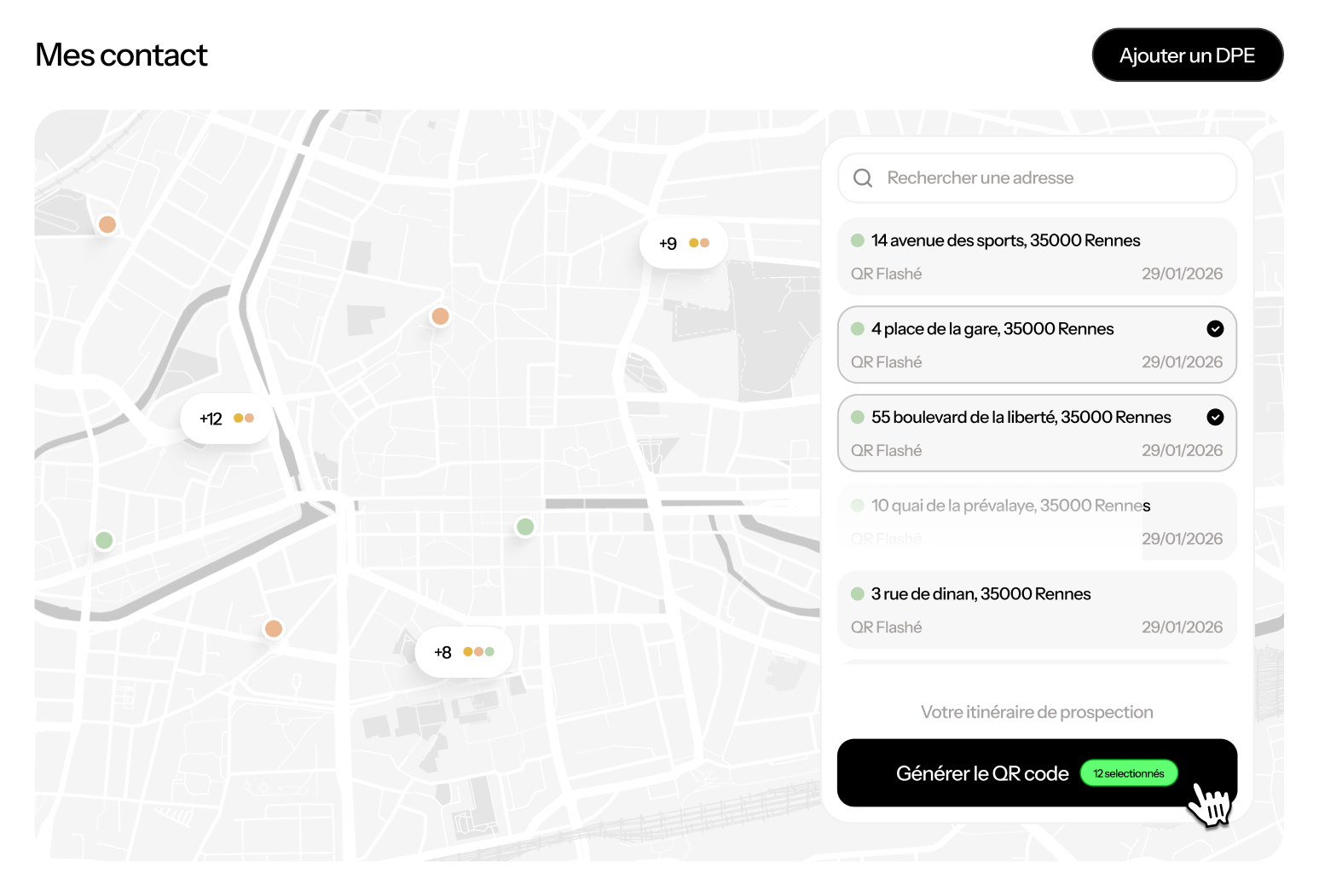Viewport: 1319px width, 896px height.
Task: Click the Mes contact page title
Action: [122, 55]
